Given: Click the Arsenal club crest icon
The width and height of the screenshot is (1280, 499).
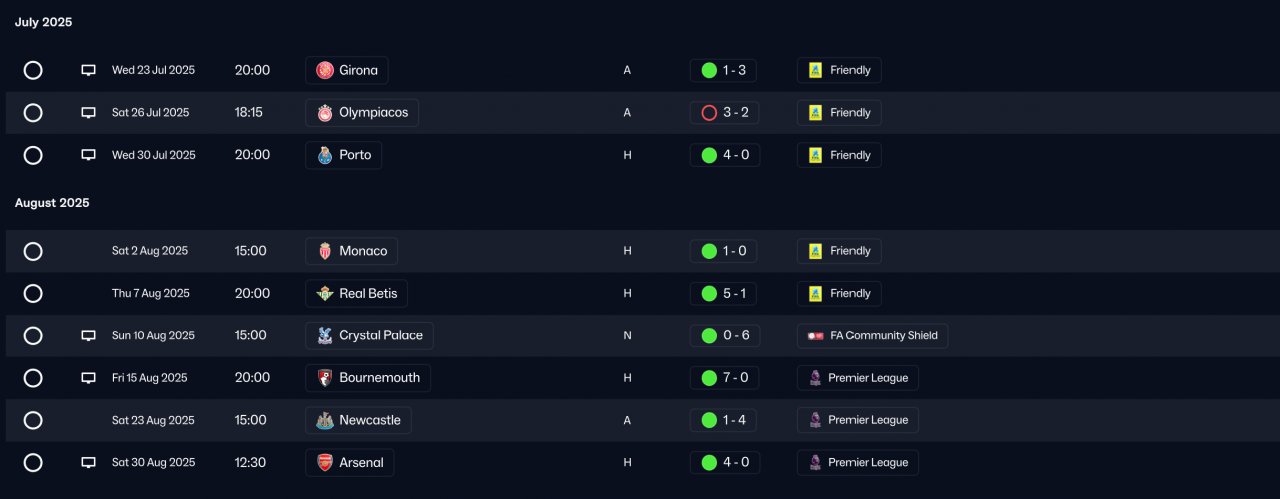Looking at the screenshot, I should point(325,463).
